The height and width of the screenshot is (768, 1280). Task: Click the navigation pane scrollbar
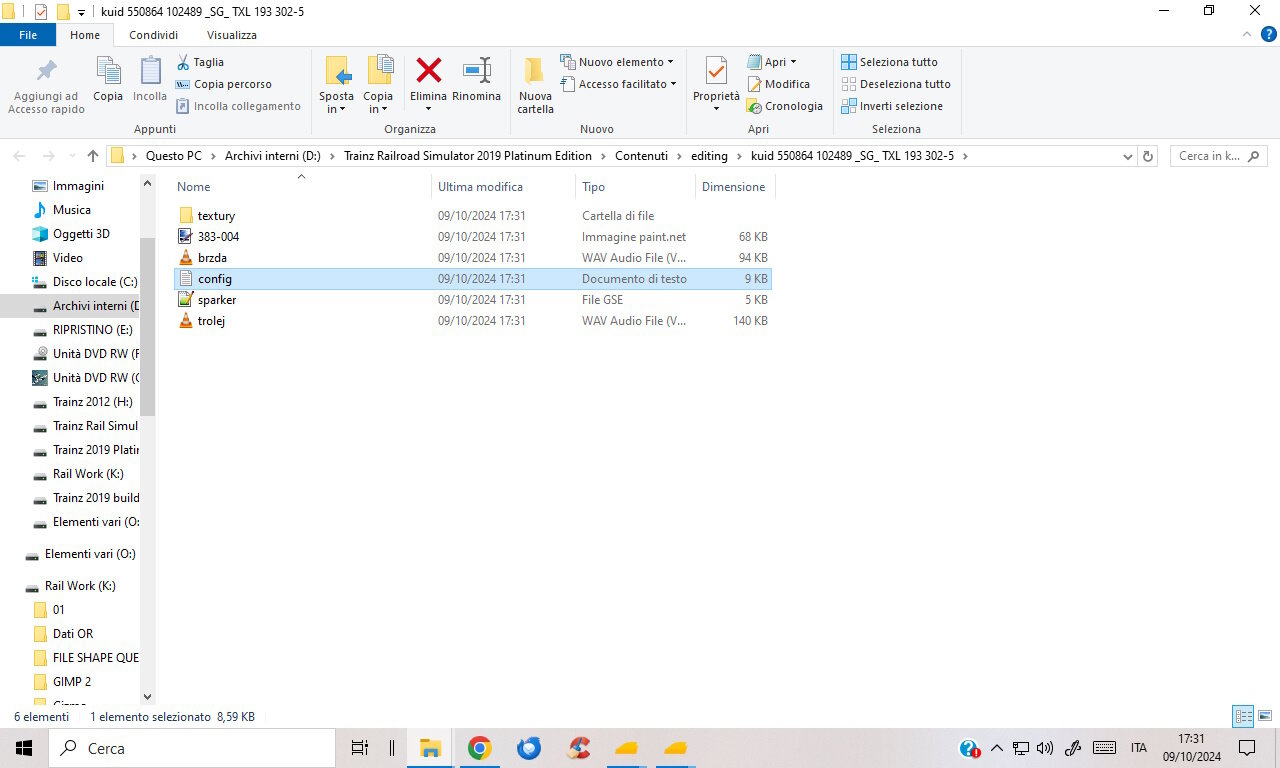point(148,440)
